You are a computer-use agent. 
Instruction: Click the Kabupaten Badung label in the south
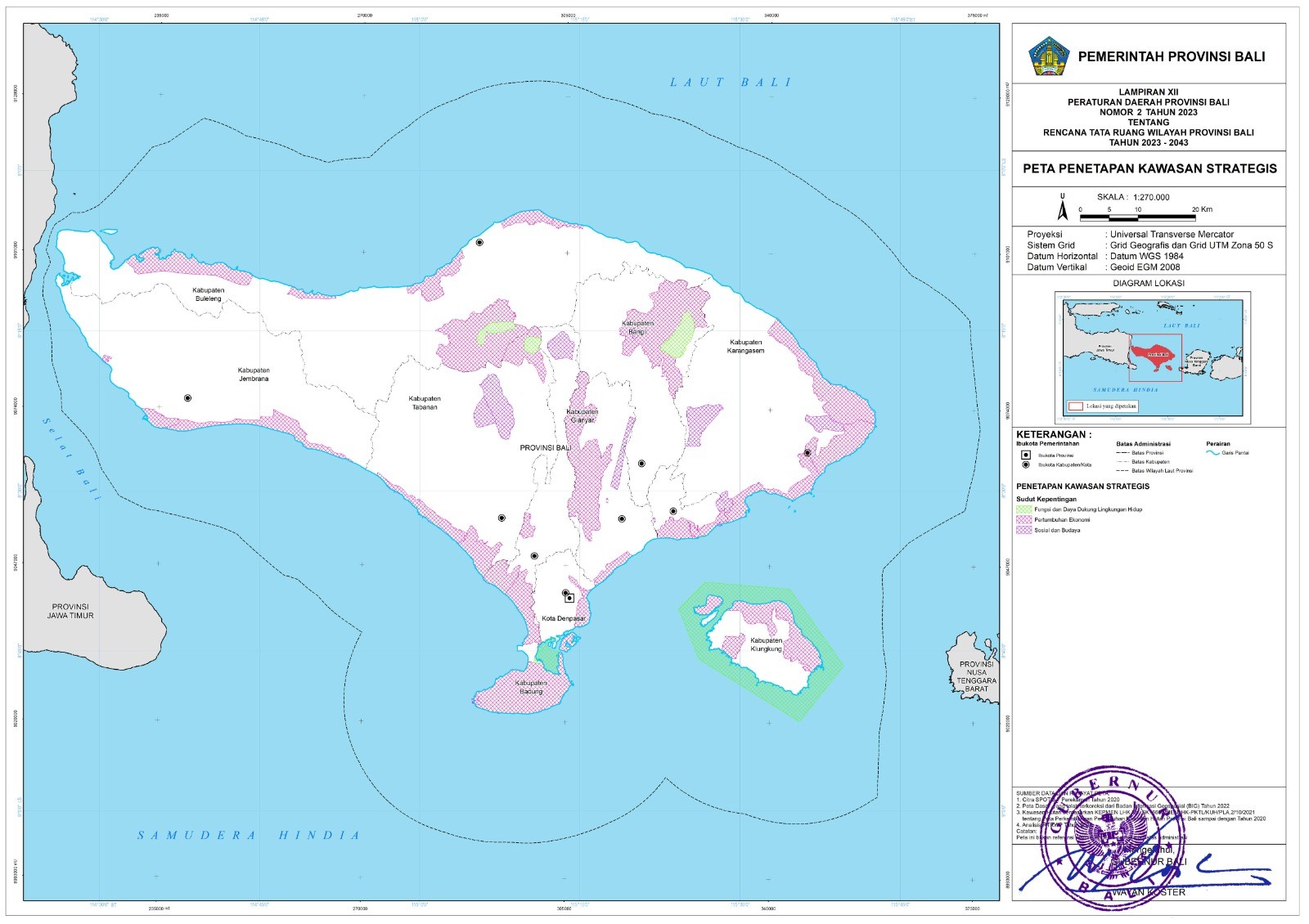tap(531, 687)
